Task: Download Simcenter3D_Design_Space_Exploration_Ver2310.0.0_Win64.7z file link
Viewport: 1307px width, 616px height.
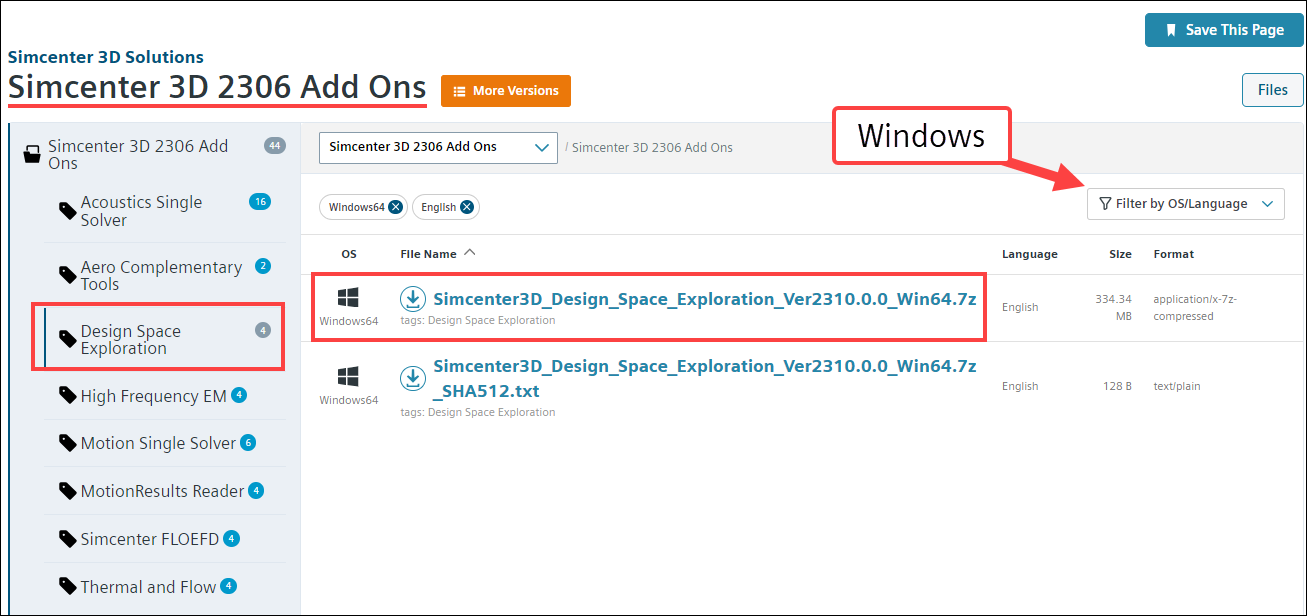Action: 704,299
